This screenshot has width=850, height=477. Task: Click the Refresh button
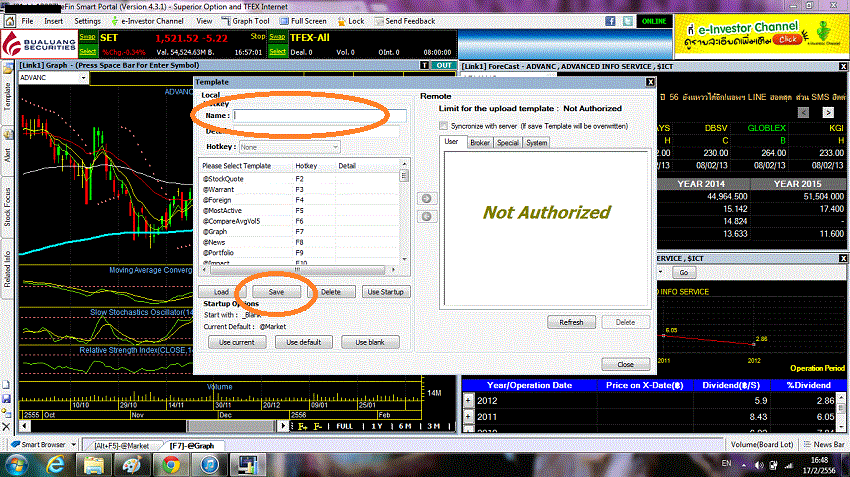[x=571, y=322]
